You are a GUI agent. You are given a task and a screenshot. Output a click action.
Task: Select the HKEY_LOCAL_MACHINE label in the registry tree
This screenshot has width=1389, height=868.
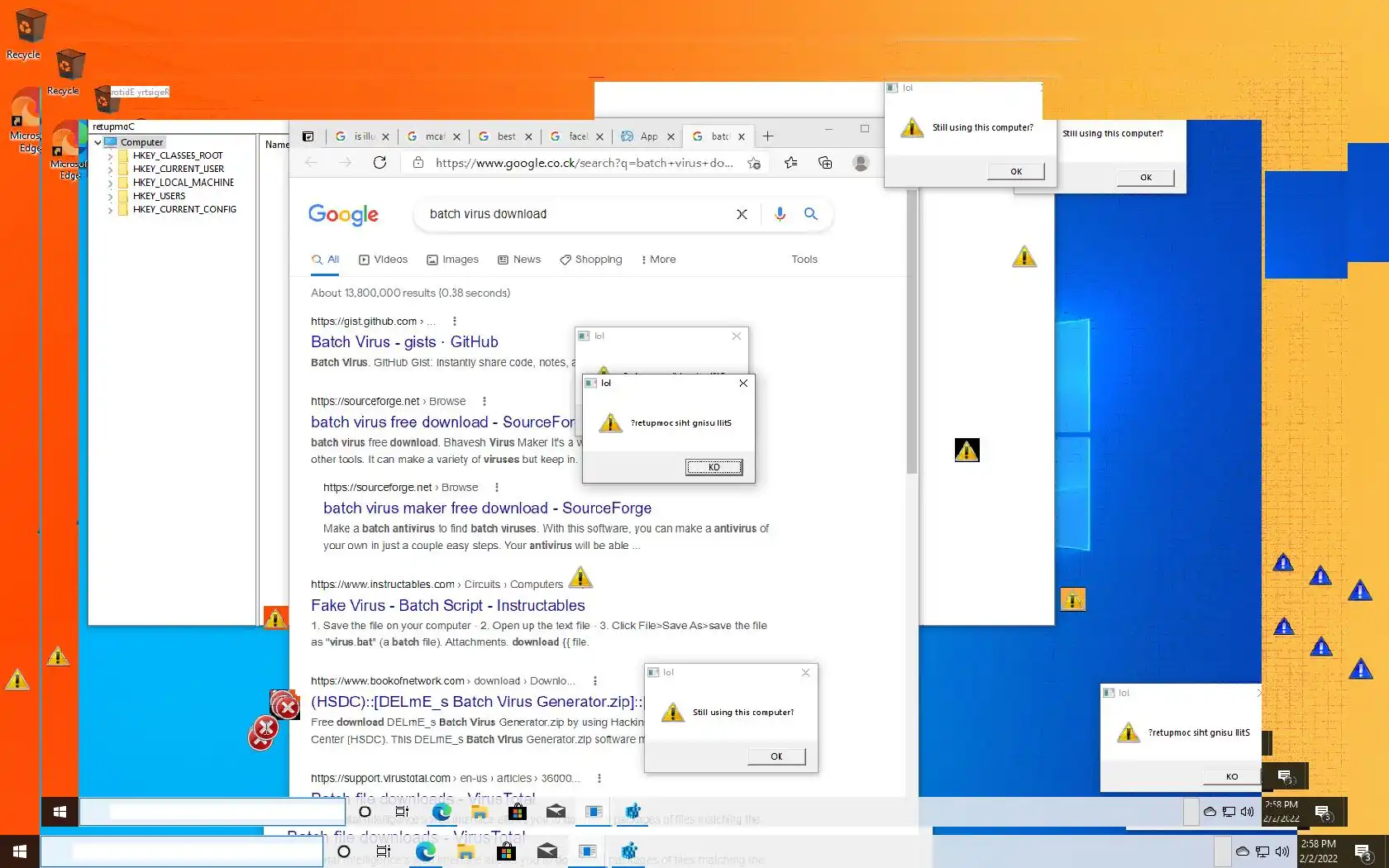pos(184,183)
